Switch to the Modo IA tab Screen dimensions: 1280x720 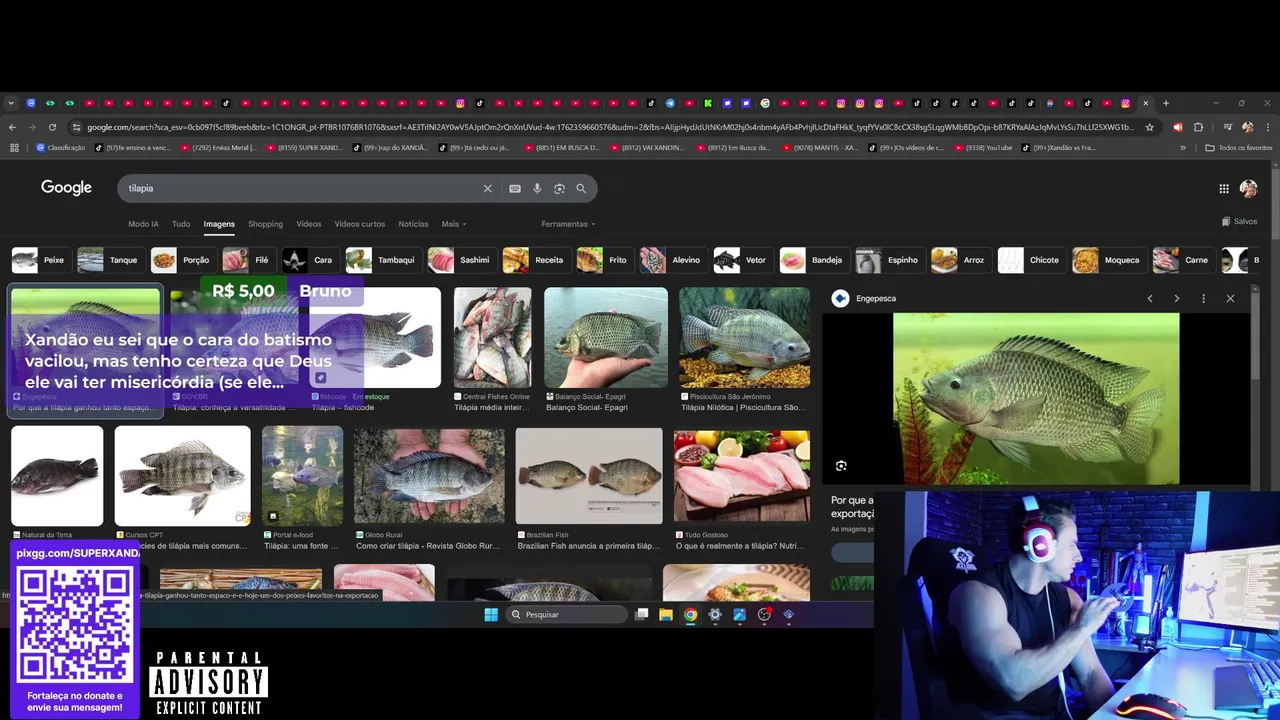[x=143, y=224]
